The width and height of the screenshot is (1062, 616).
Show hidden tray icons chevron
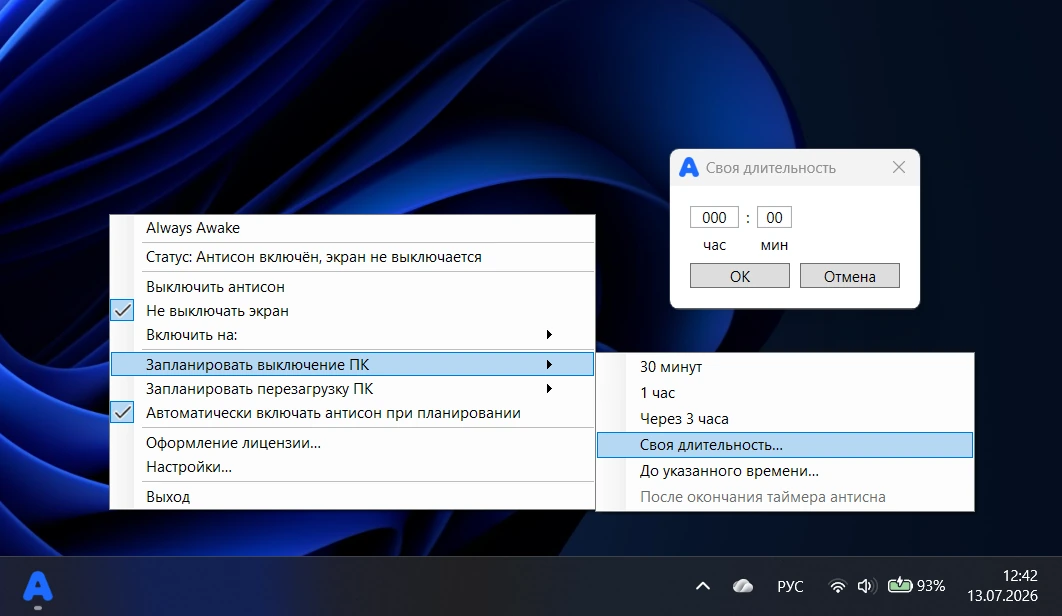coord(703,586)
